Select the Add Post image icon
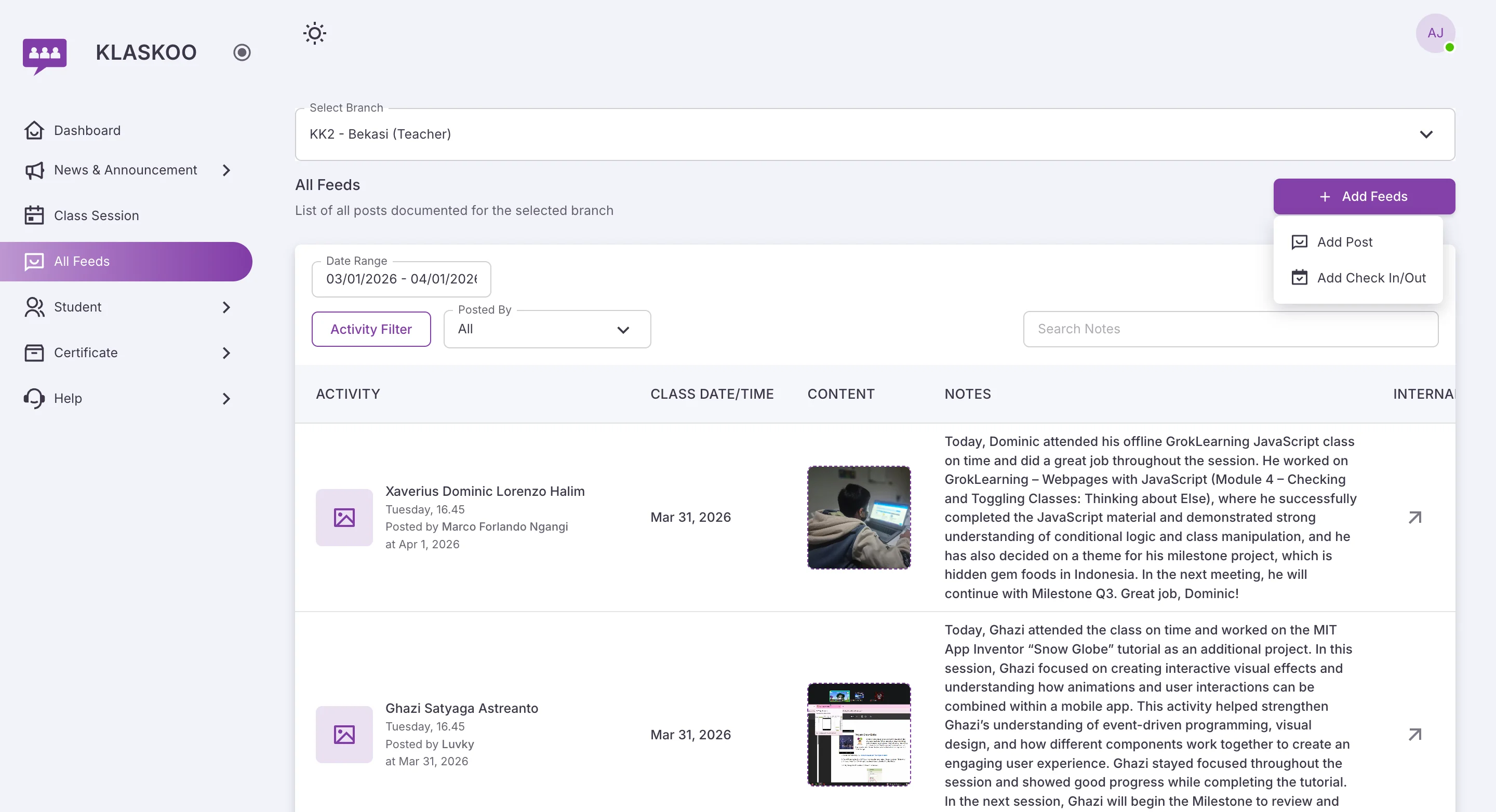The width and height of the screenshot is (1496, 812). point(1300,241)
